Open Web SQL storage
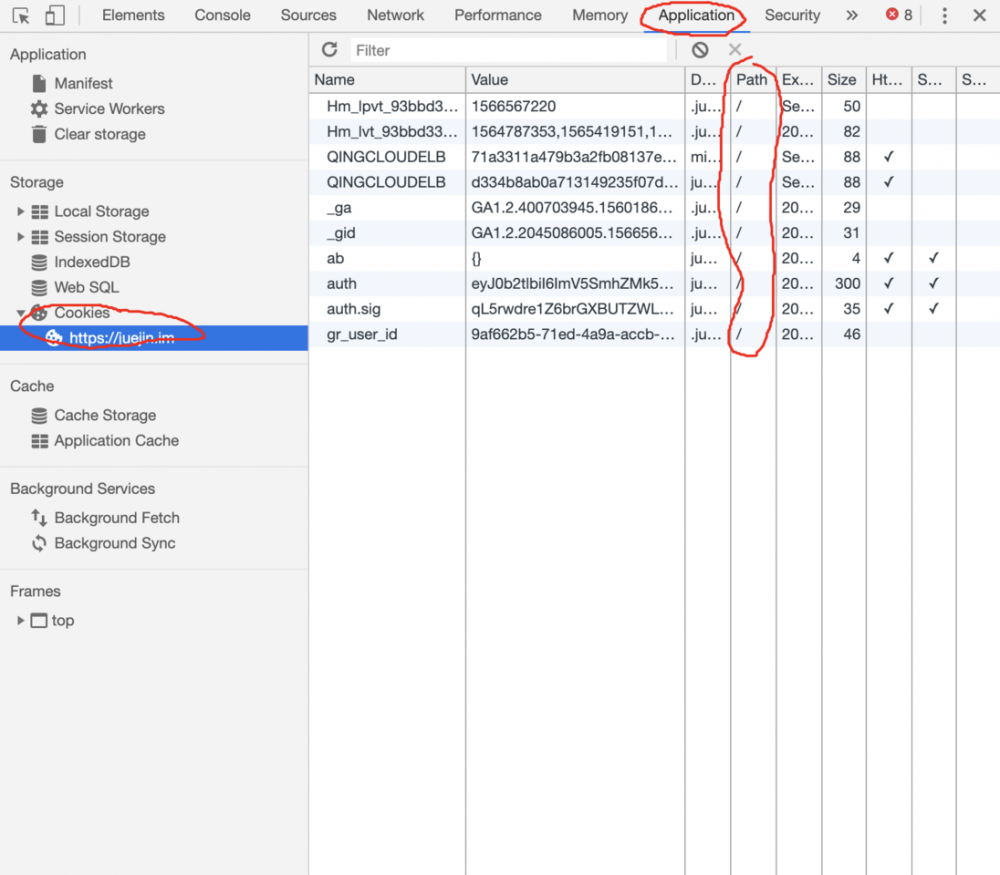This screenshot has width=1000, height=875. click(x=86, y=288)
